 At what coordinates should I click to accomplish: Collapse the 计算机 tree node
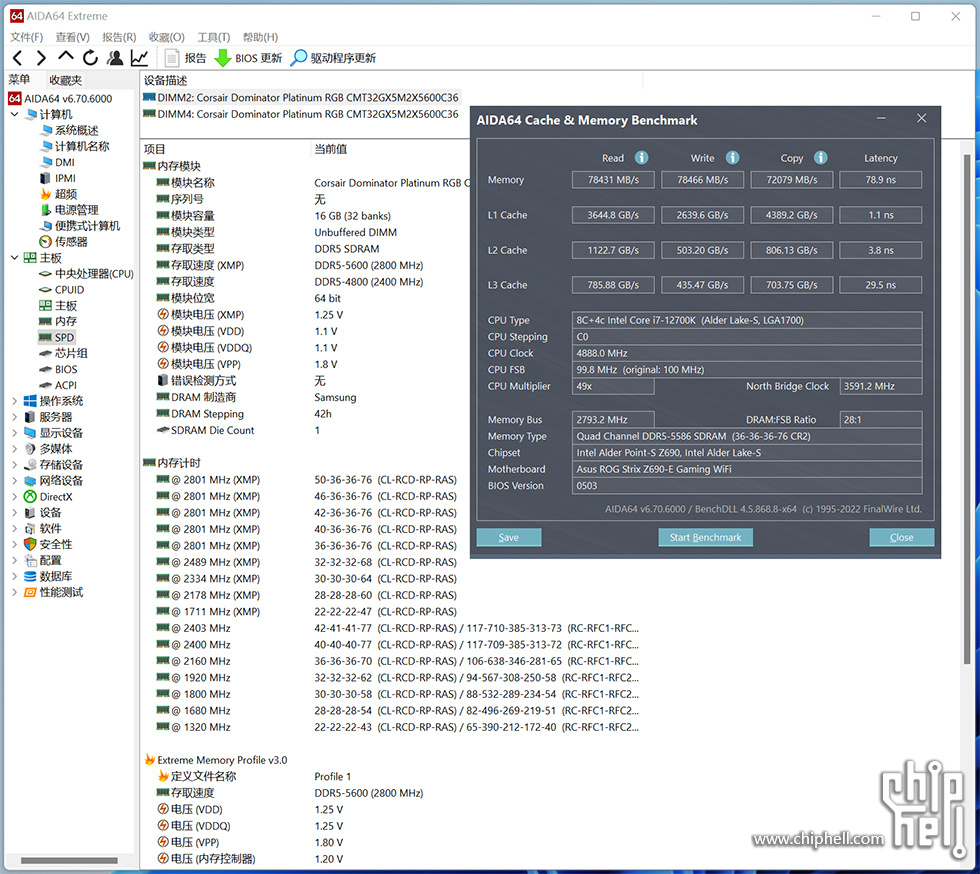(x=14, y=115)
